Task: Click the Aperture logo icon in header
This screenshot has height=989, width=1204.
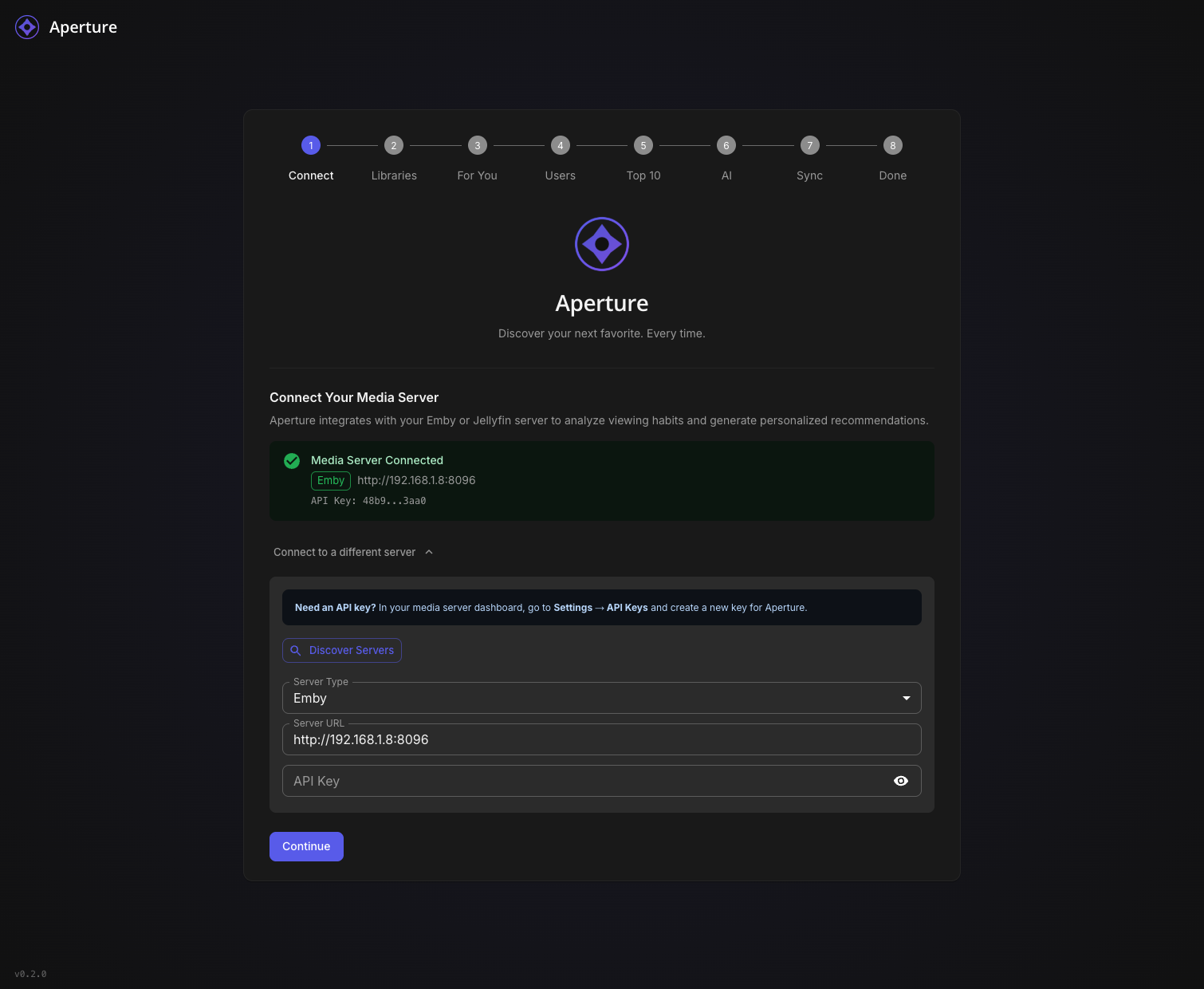Action: [x=27, y=27]
